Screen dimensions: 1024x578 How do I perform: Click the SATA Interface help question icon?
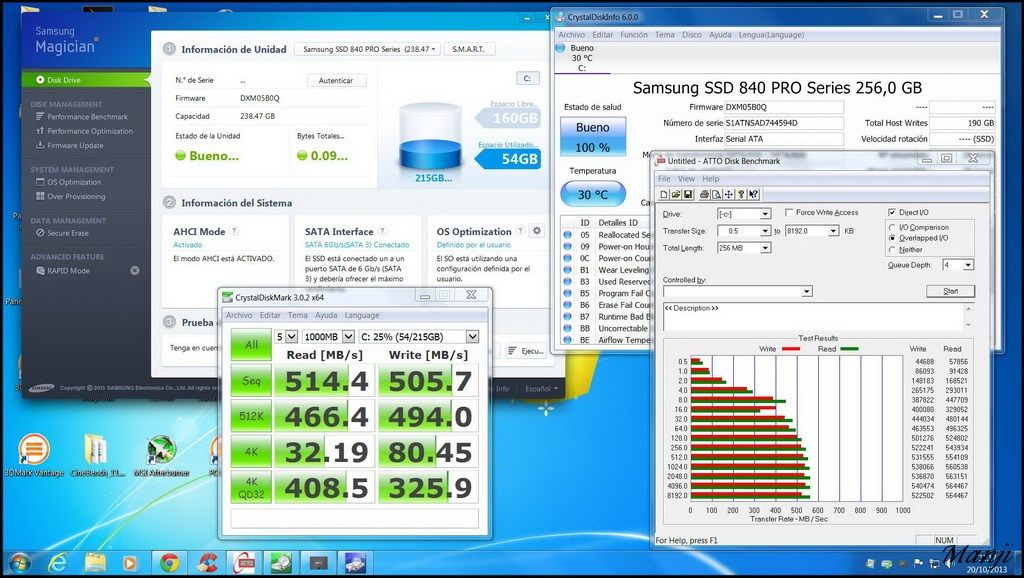tap(383, 231)
